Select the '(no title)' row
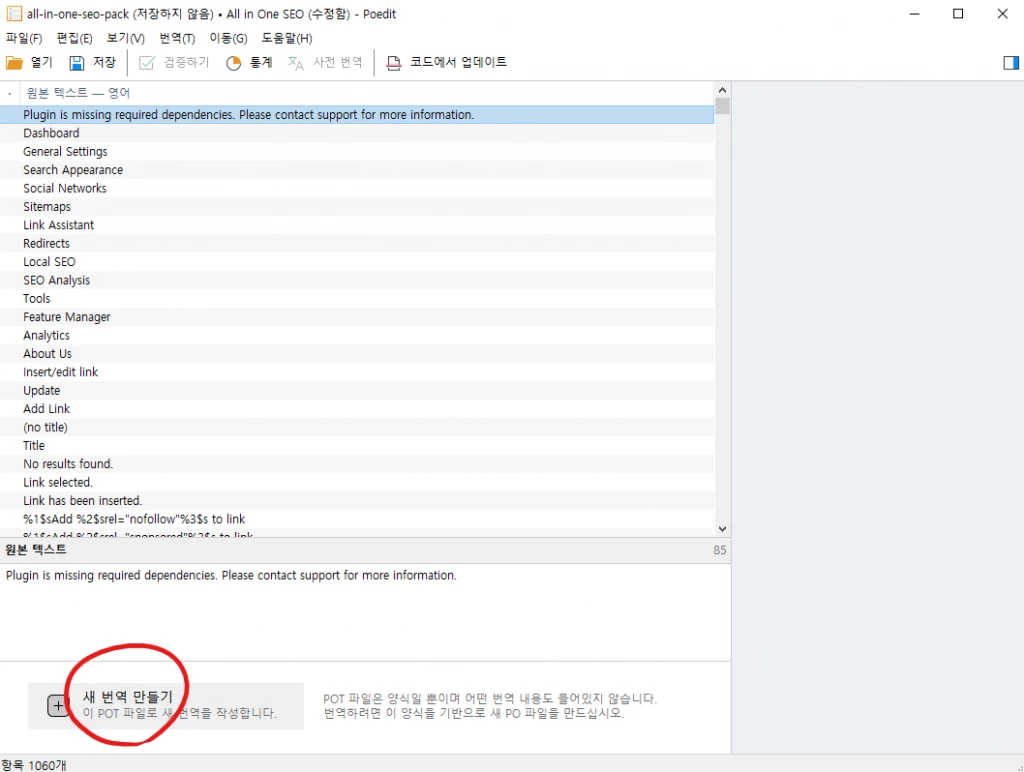 [357, 427]
